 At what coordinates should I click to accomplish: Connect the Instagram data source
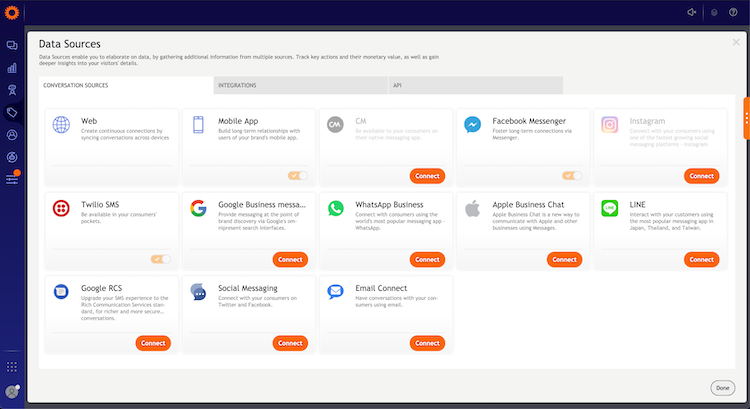pos(701,176)
